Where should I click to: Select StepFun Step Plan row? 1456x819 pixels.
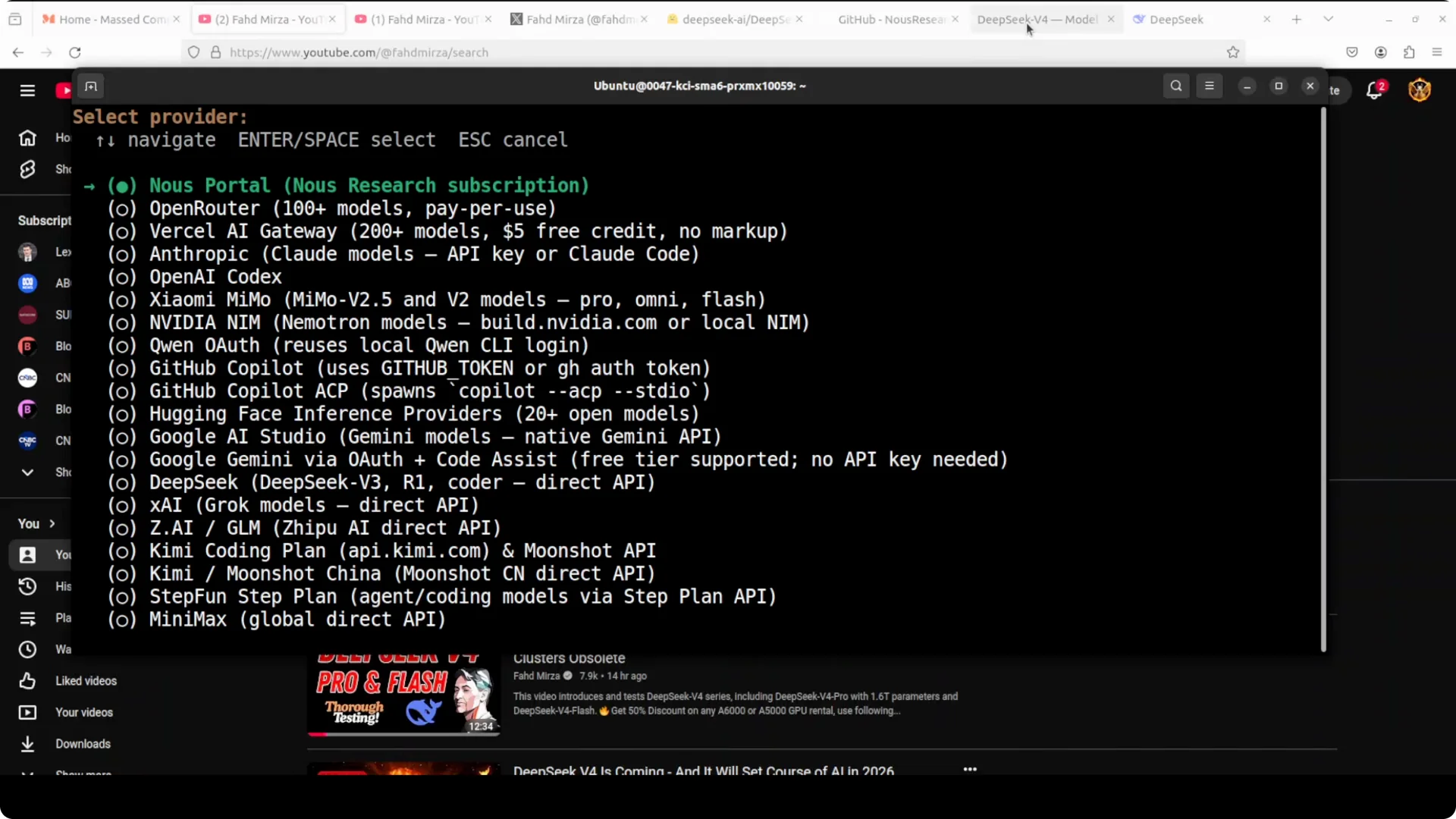pos(442,597)
